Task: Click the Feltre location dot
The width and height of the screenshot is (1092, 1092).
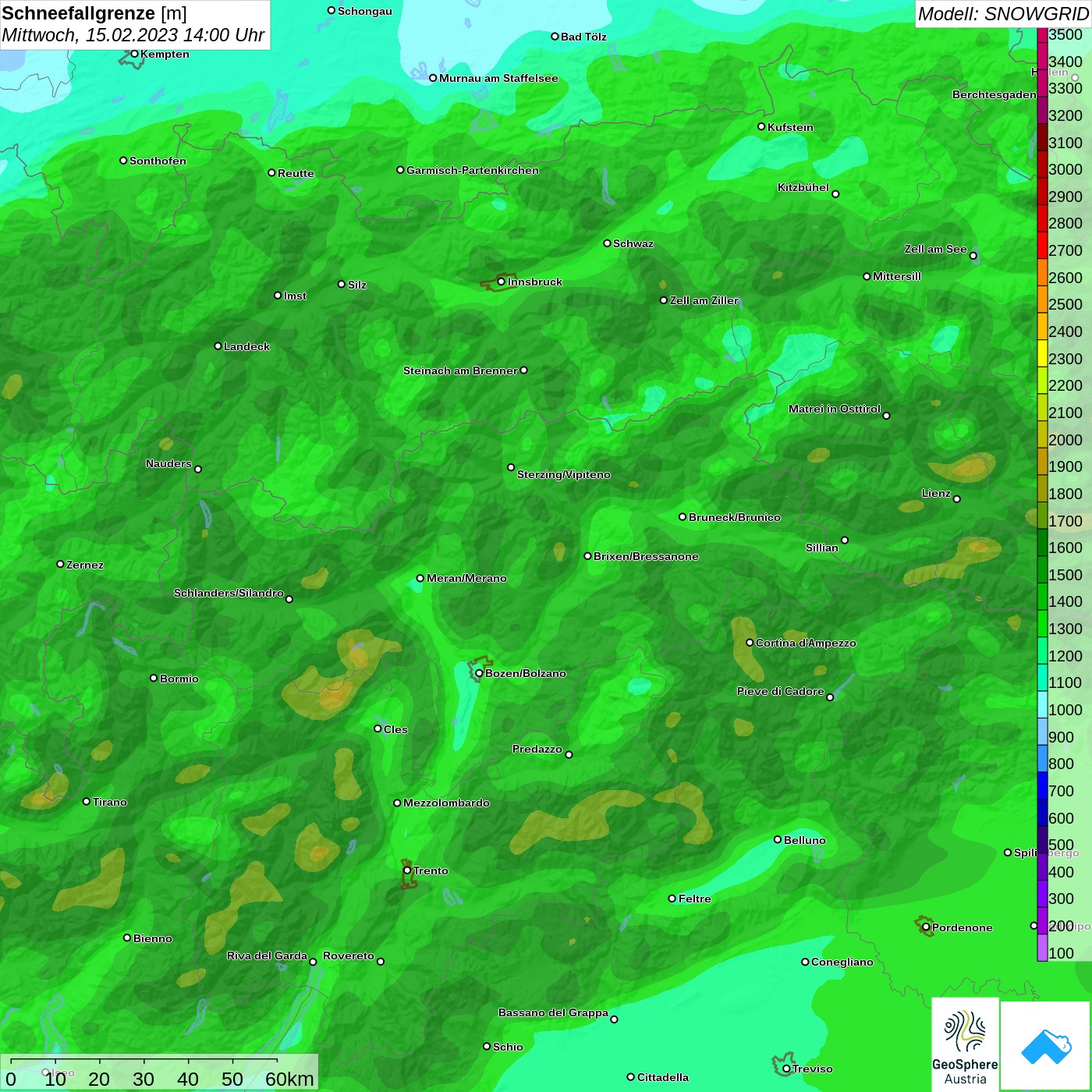Action: point(672,899)
